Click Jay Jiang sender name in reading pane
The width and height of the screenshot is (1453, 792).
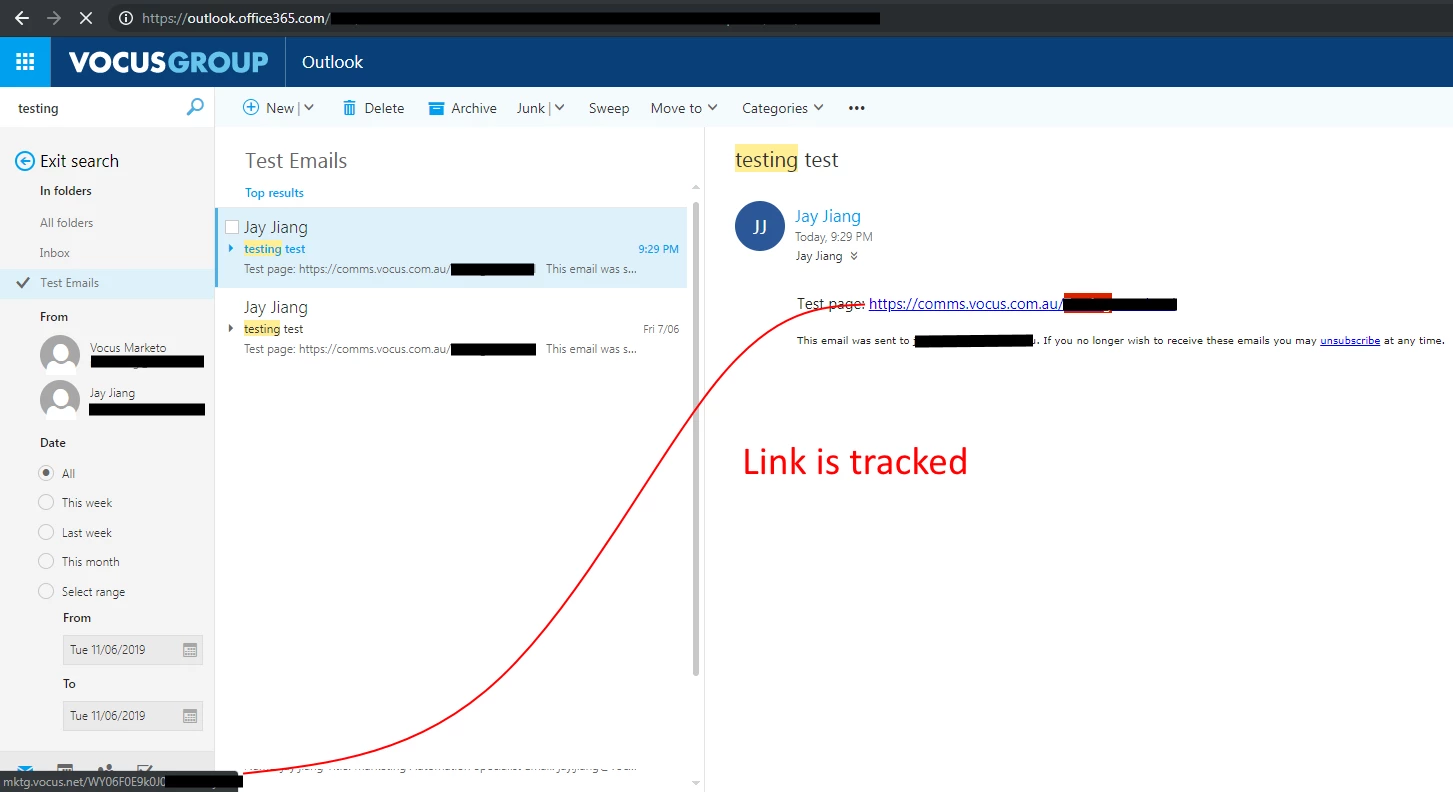click(x=827, y=216)
